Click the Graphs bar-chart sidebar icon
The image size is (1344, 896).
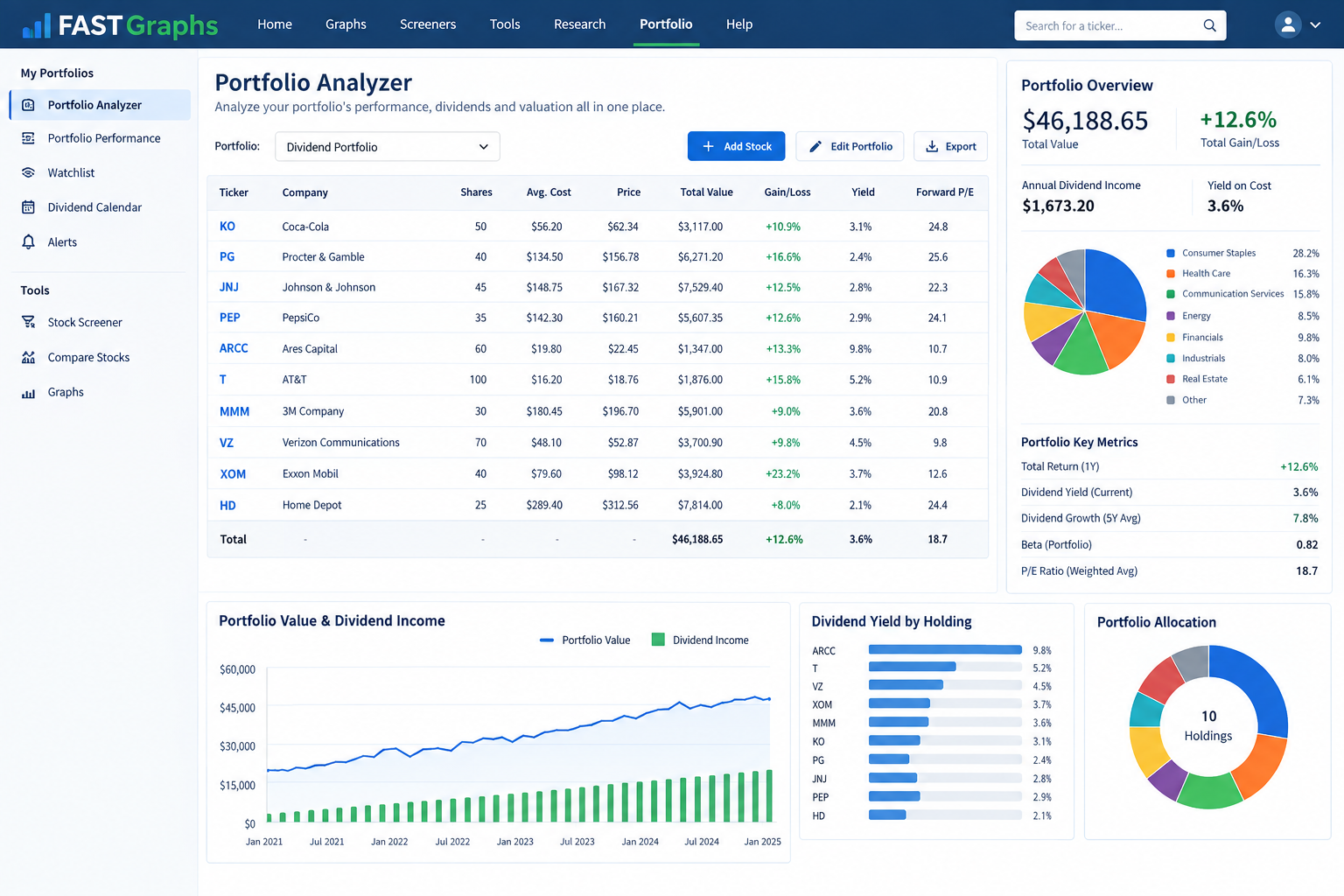click(28, 393)
